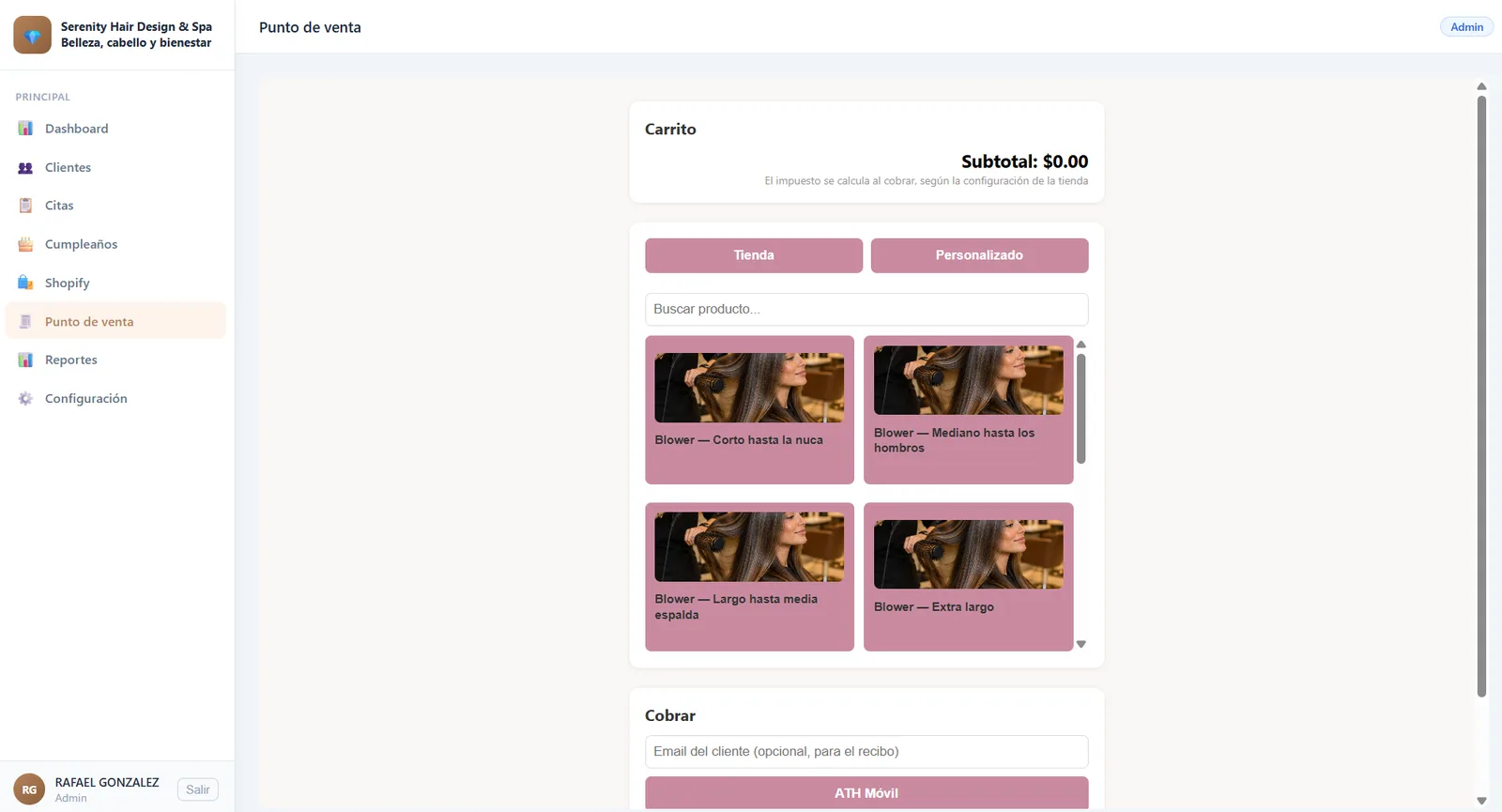Image resolution: width=1502 pixels, height=812 pixels.
Task: Click the page scrollbar up arrow
Action: coord(1481,86)
